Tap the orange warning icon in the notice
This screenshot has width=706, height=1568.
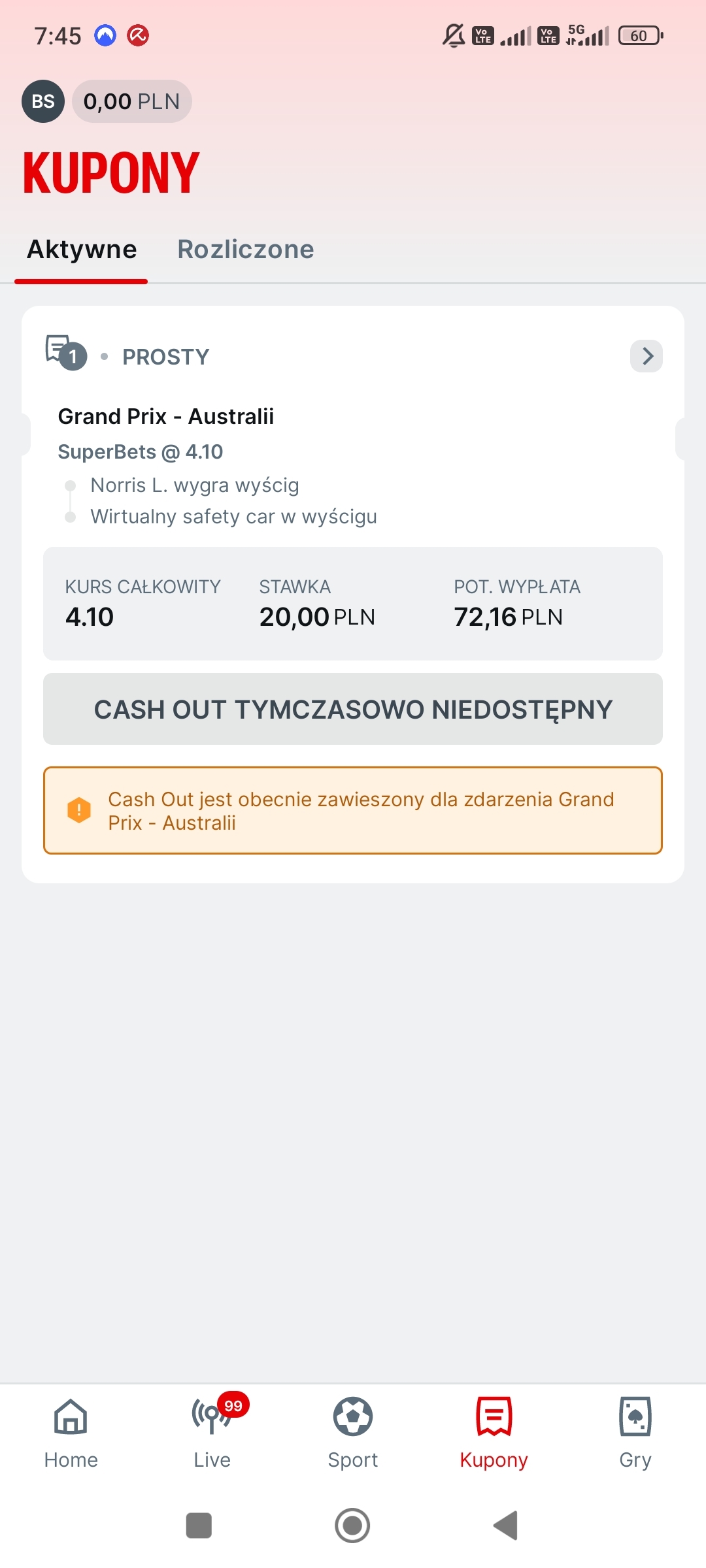79,810
